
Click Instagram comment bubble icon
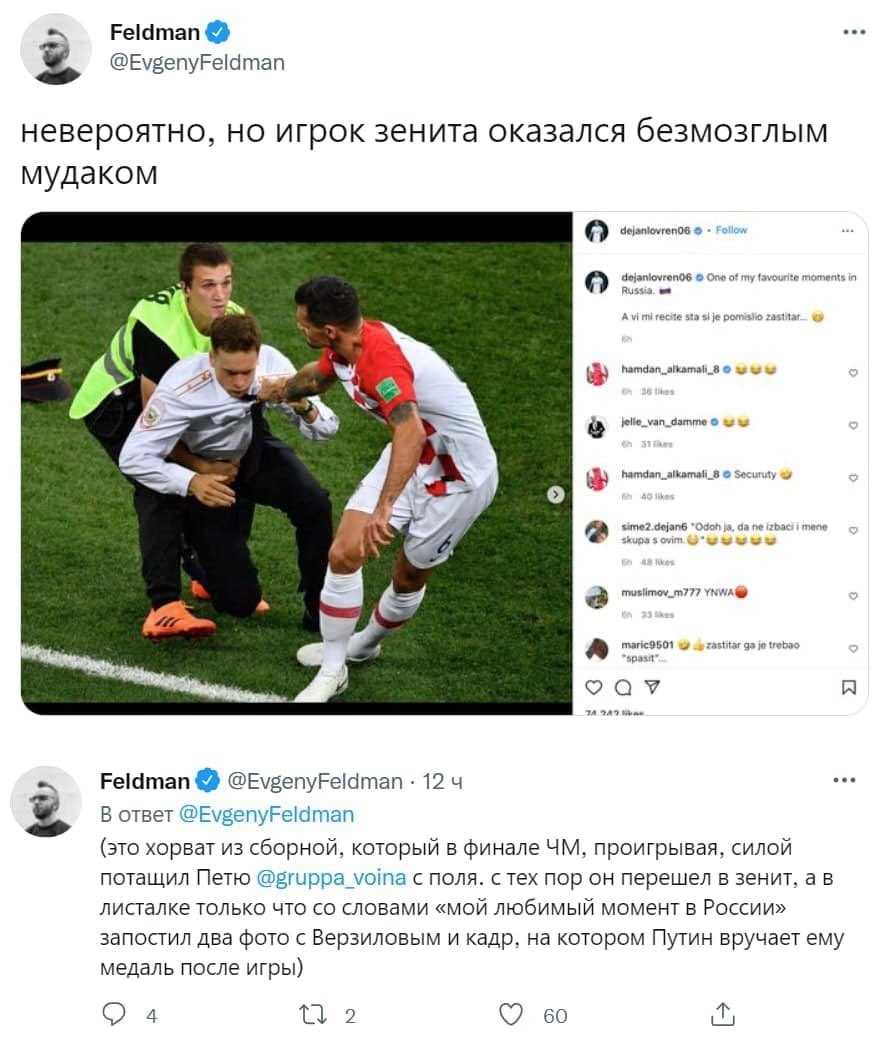click(623, 687)
